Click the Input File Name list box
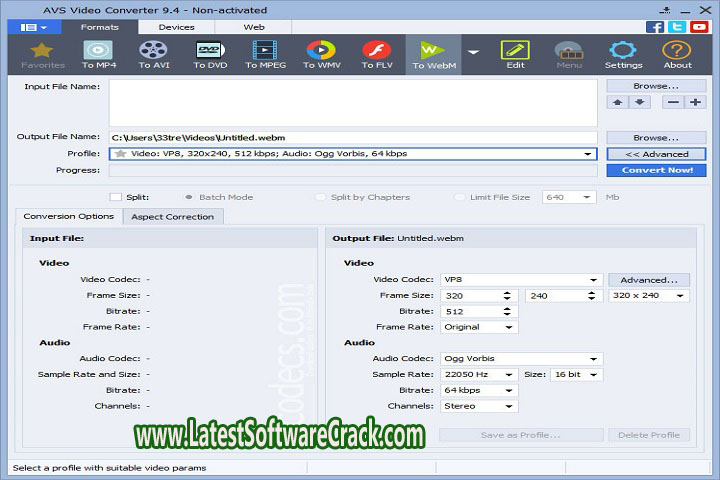The height and width of the screenshot is (480, 720). (353, 103)
